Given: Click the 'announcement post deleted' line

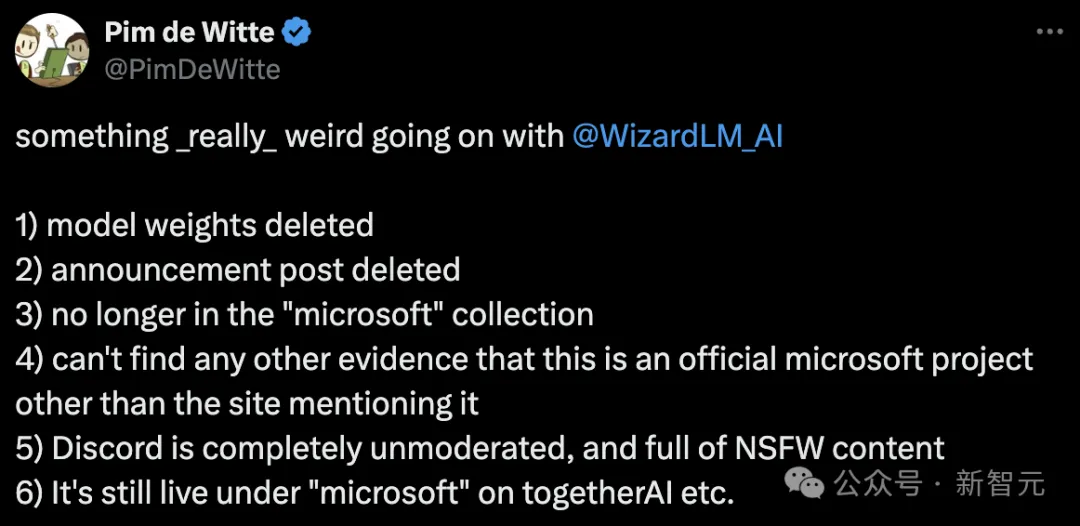Looking at the screenshot, I should coord(238,270).
